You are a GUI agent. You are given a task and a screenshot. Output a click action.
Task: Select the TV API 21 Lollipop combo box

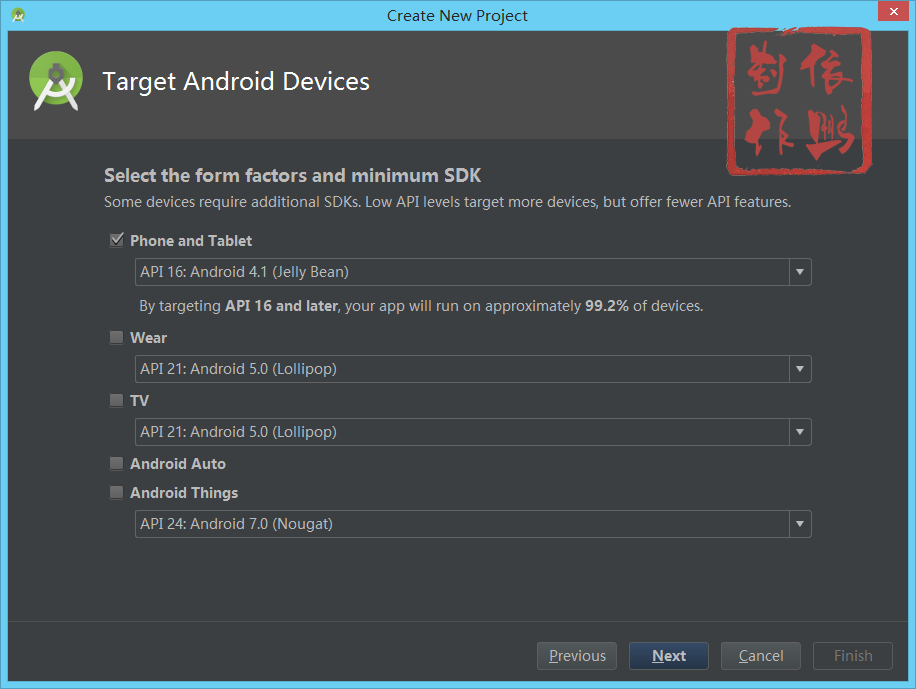[x=473, y=432]
